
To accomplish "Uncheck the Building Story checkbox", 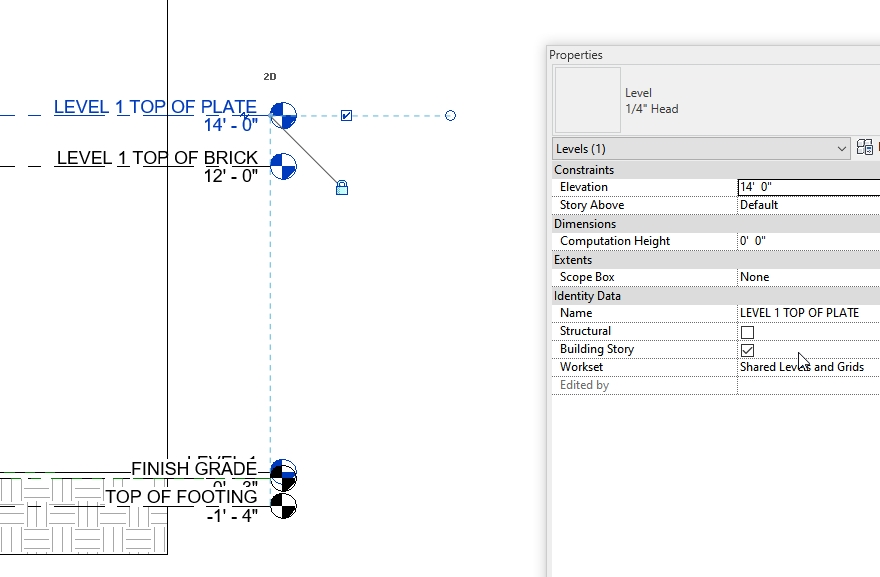I will coord(748,350).
